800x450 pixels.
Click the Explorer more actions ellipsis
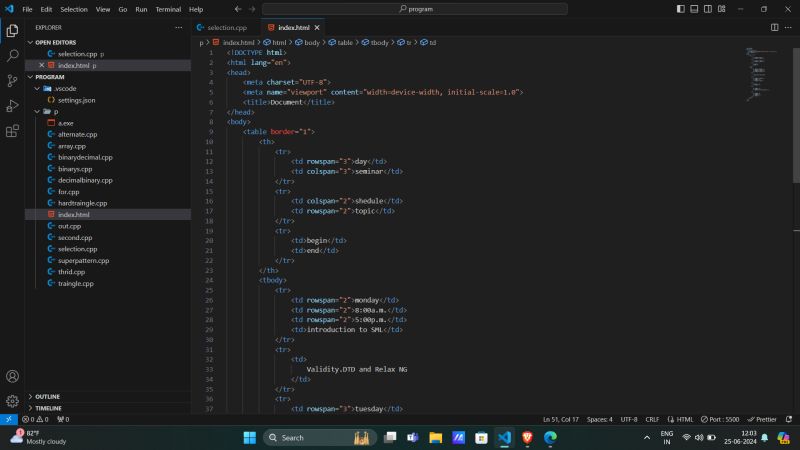coord(179,28)
